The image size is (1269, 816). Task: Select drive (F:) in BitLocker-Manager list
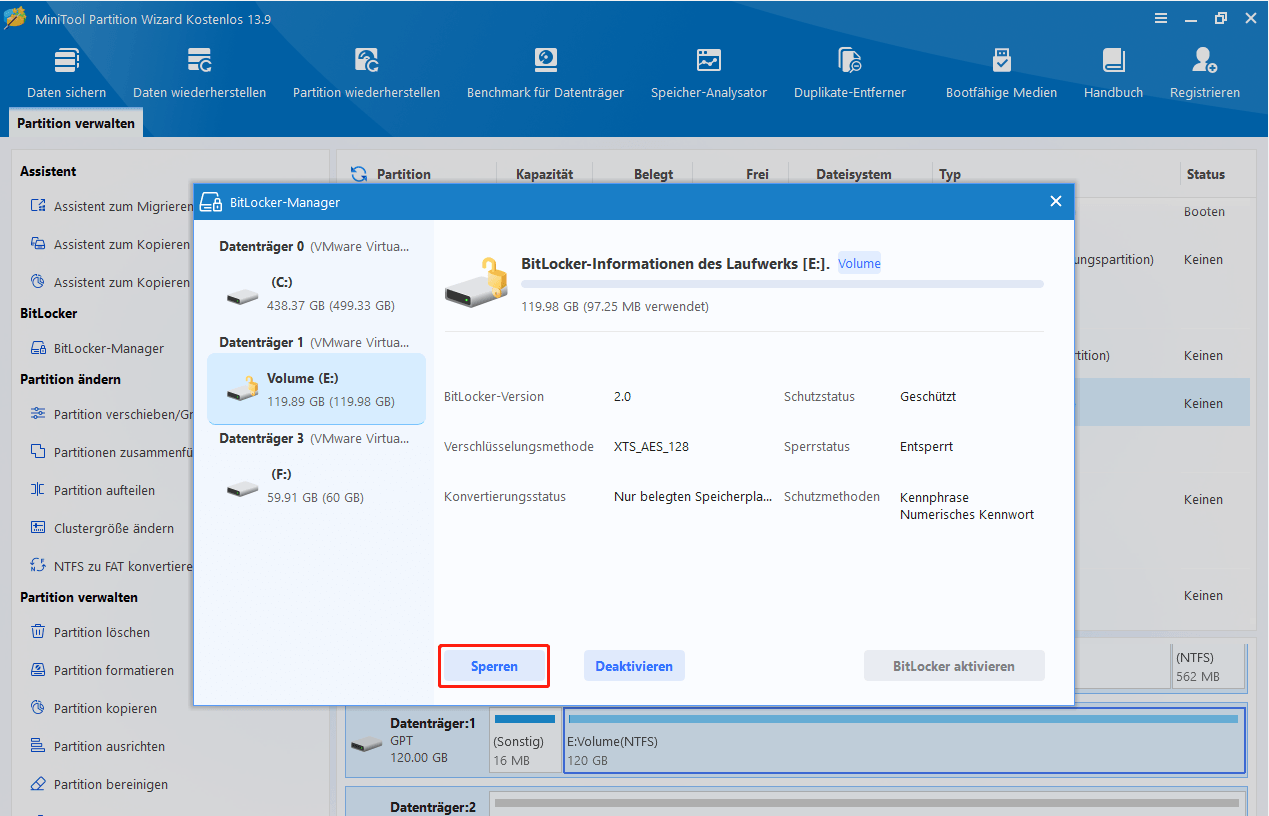pyautogui.click(x=316, y=486)
